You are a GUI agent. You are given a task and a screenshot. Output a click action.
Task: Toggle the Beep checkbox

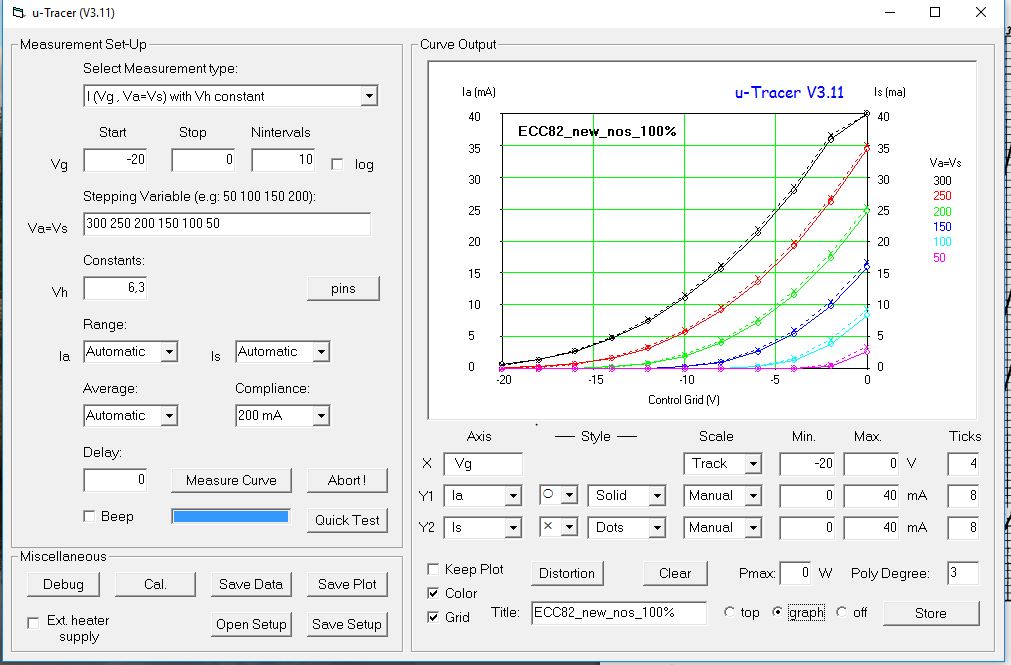[89, 516]
